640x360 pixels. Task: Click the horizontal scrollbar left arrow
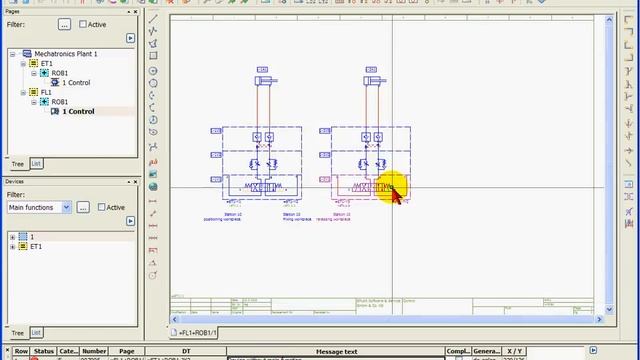(x=175, y=319)
